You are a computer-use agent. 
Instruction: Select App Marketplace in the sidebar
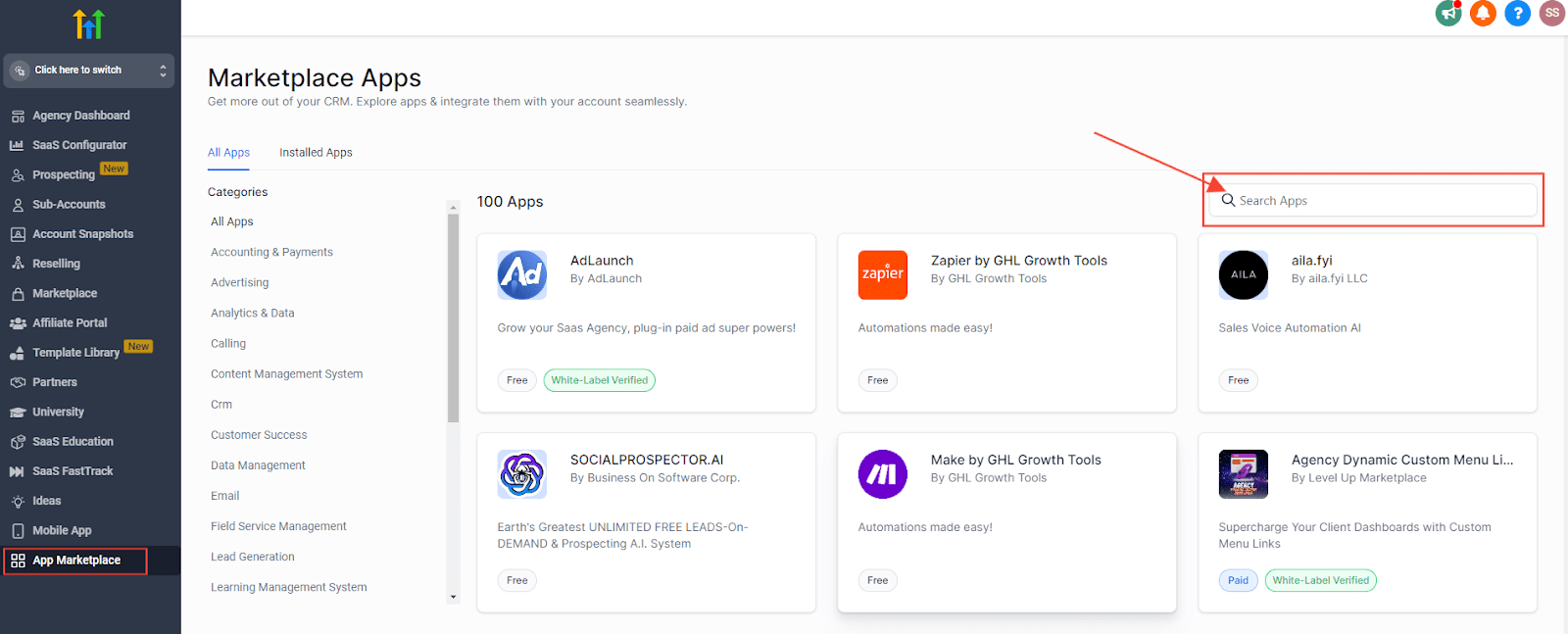(x=76, y=561)
